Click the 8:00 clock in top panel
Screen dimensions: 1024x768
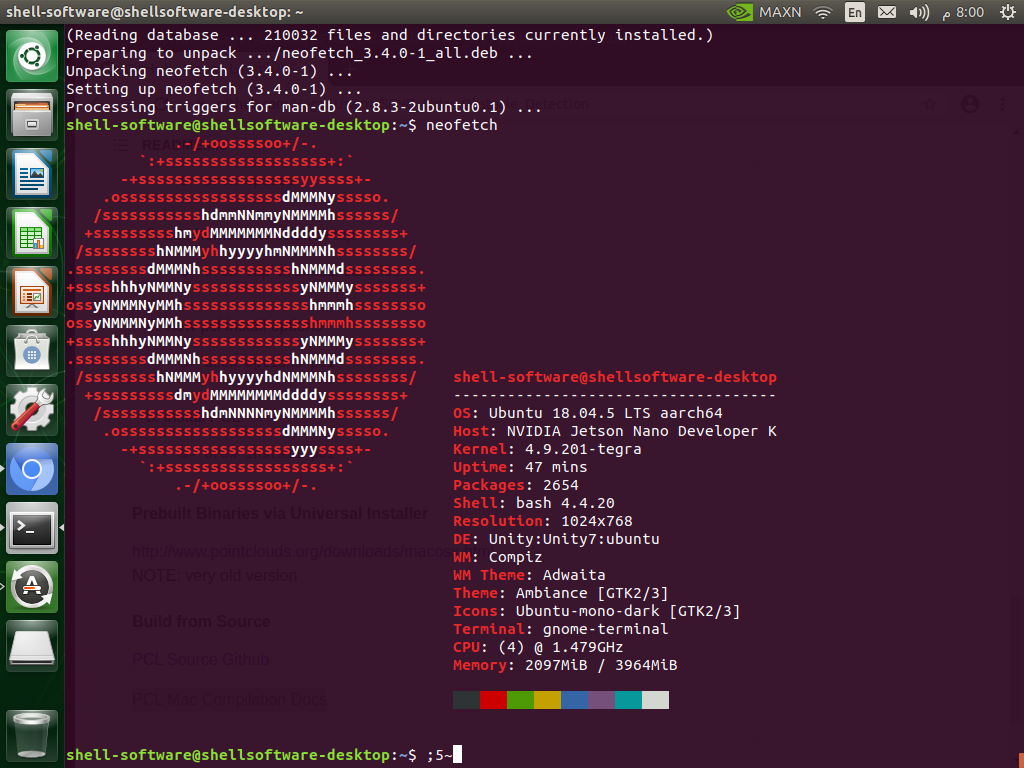(x=969, y=12)
